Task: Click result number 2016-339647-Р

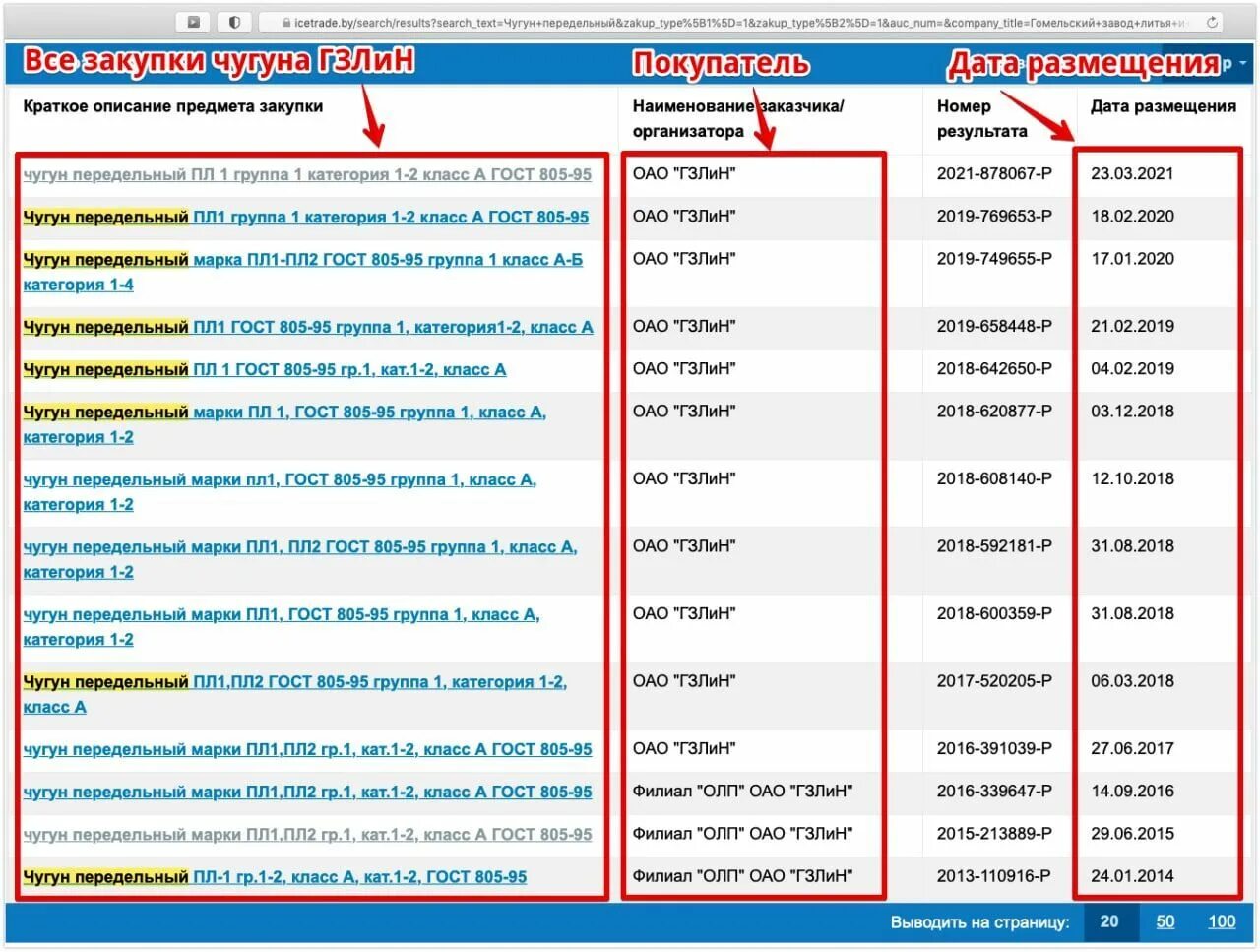Action: (994, 791)
